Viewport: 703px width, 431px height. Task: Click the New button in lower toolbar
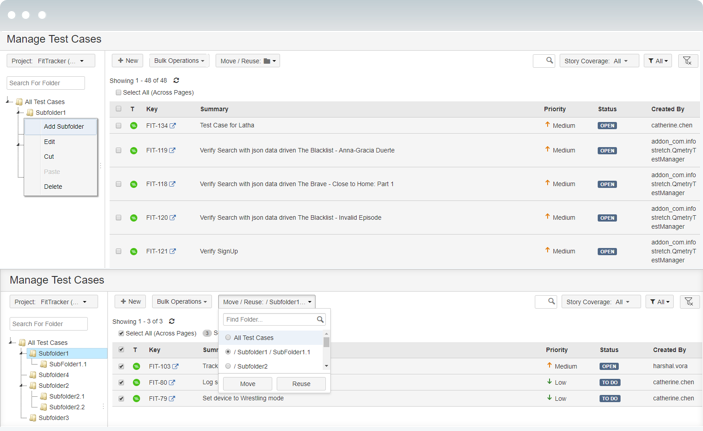pos(130,301)
